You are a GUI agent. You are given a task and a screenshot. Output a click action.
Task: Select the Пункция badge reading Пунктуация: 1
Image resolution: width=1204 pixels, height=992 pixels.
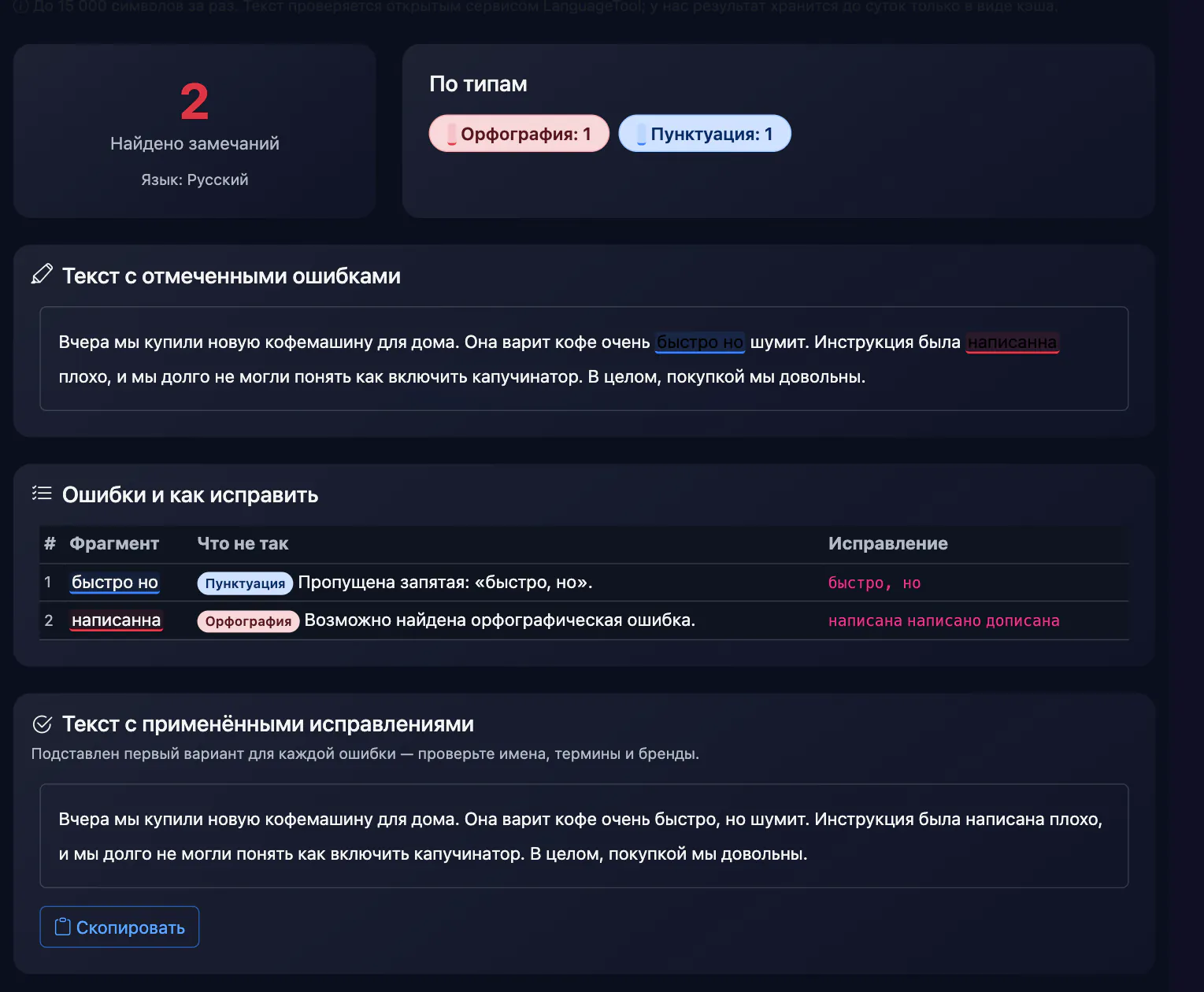pyautogui.click(x=705, y=134)
